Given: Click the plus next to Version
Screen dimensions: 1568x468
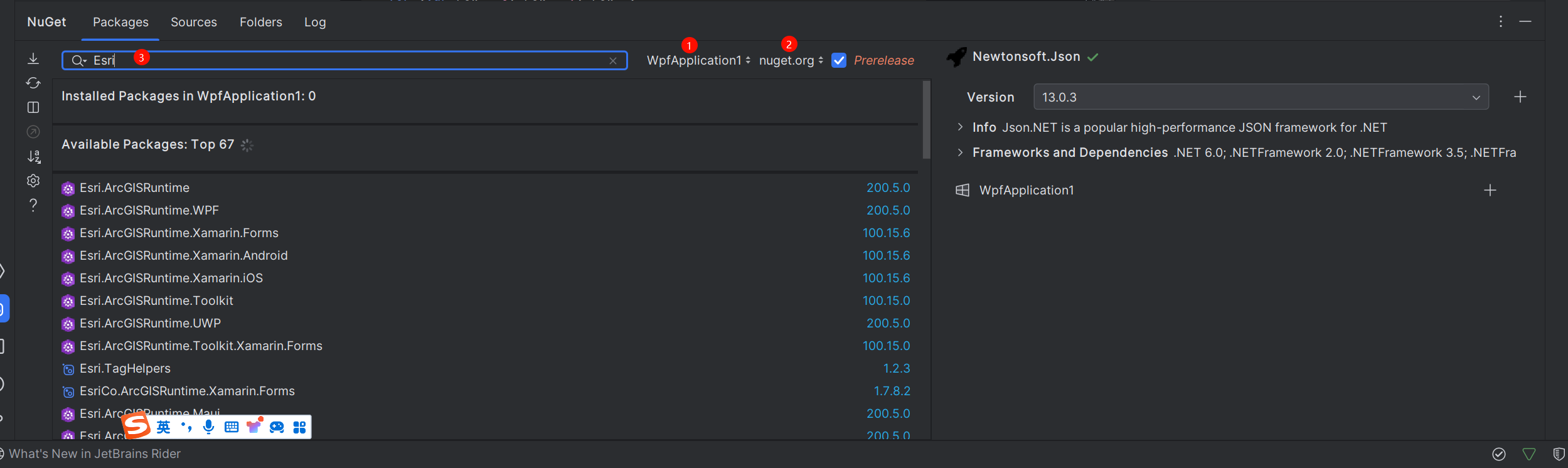Looking at the screenshot, I should click(1520, 97).
